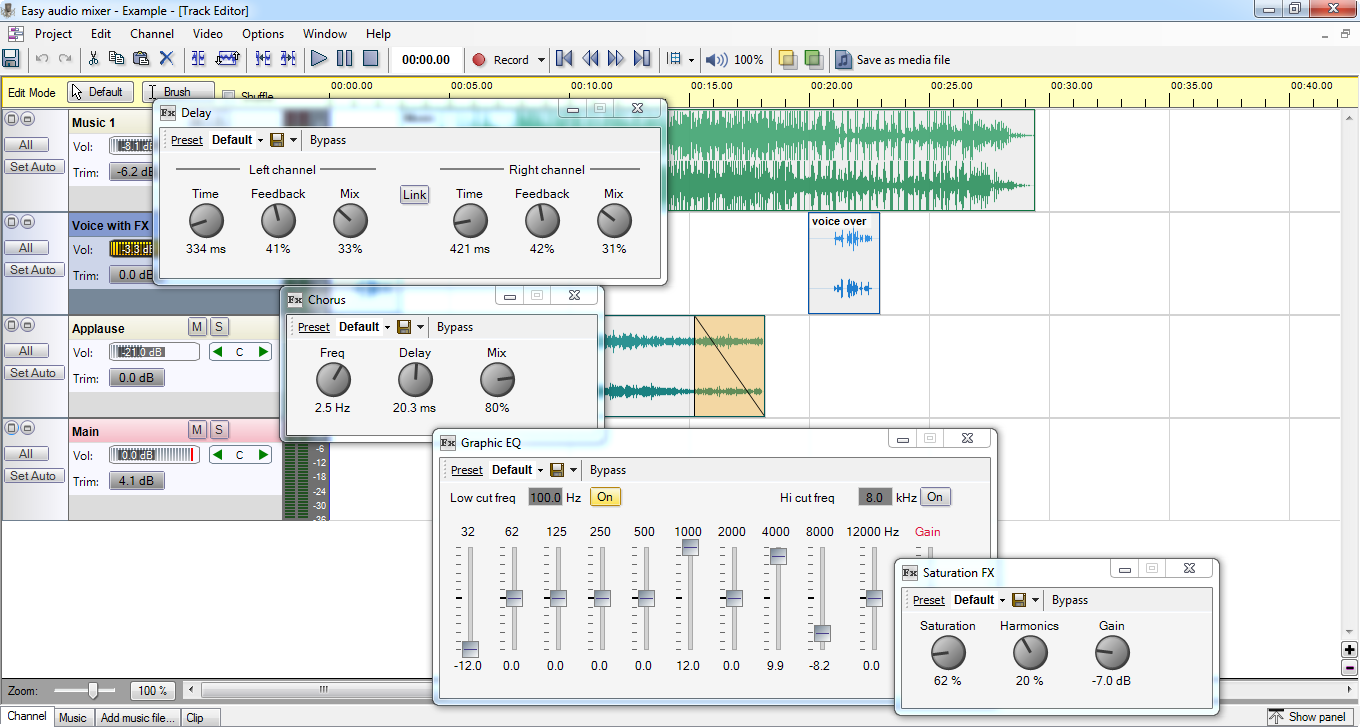Solo the Main track
1360x728 pixels.
pyautogui.click(x=219, y=430)
